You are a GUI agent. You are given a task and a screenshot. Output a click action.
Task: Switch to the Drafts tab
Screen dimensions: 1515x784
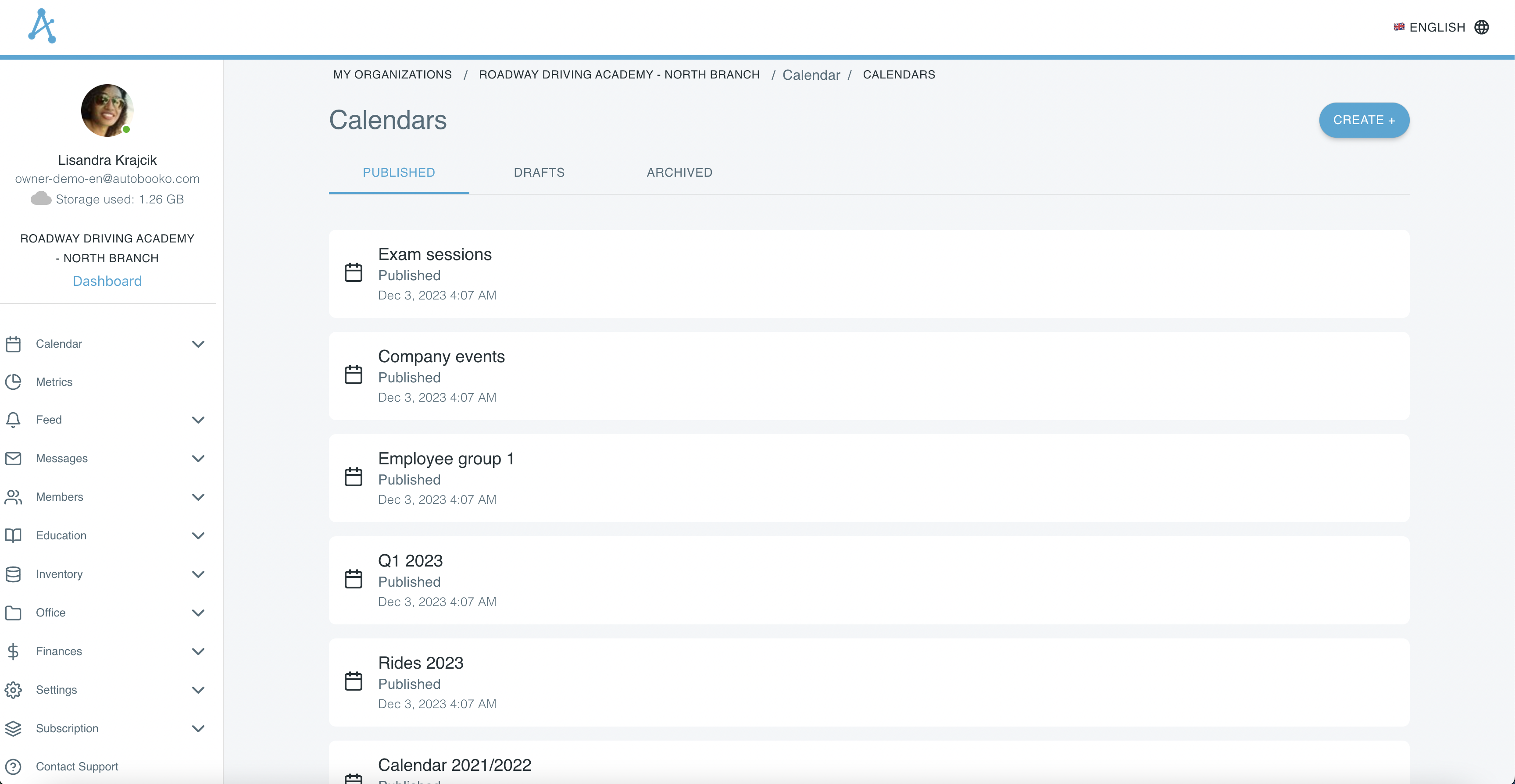pyautogui.click(x=539, y=172)
